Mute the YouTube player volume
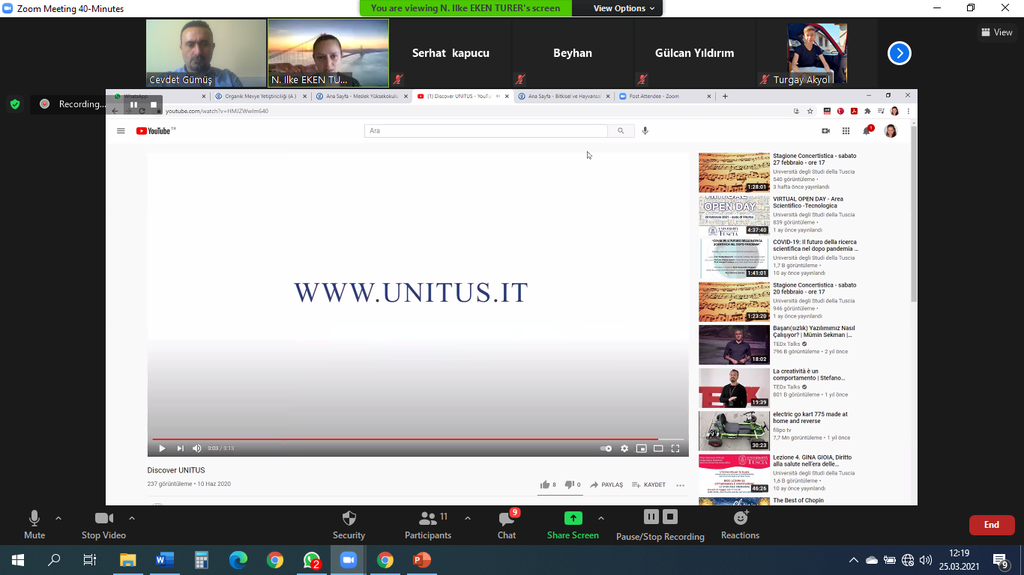The height and width of the screenshot is (575, 1024). pyautogui.click(x=197, y=448)
